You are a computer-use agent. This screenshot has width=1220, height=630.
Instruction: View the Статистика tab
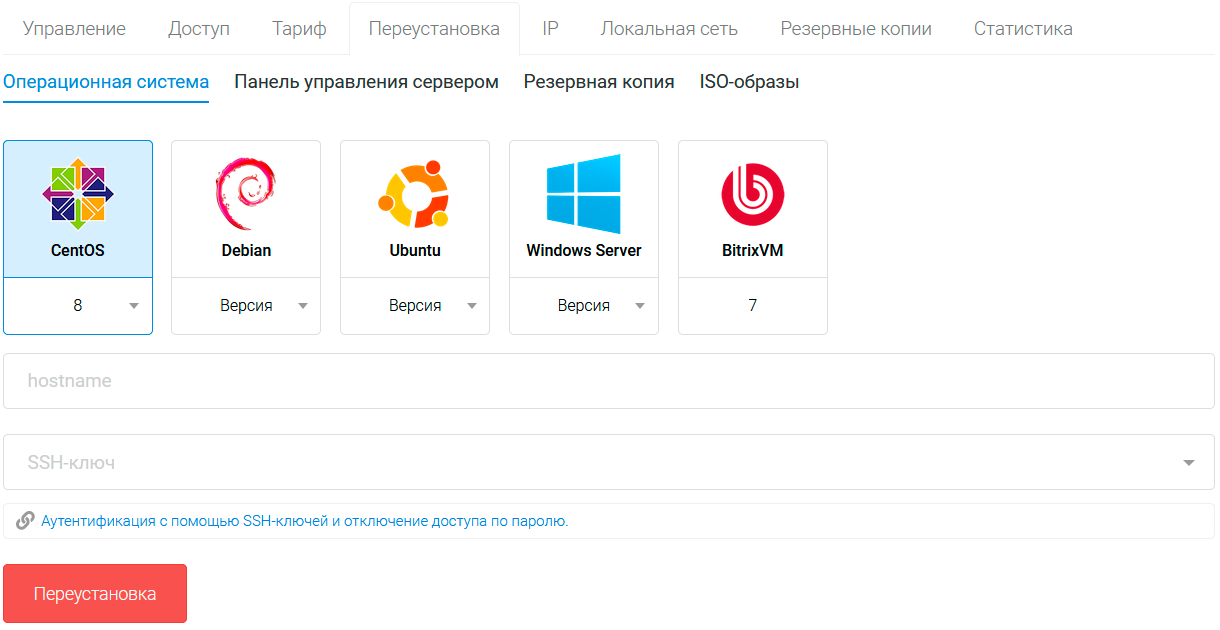click(x=1023, y=29)
